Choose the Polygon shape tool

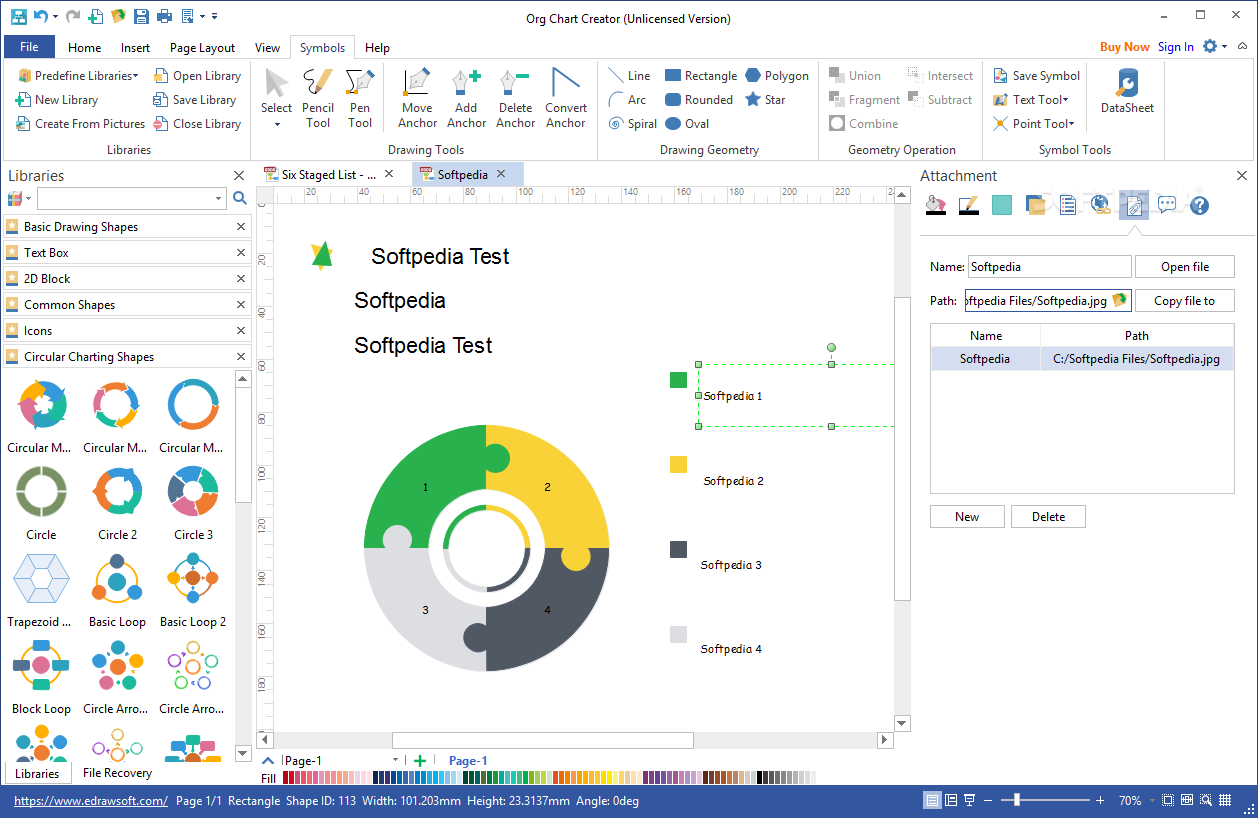(x=777, y=76)
